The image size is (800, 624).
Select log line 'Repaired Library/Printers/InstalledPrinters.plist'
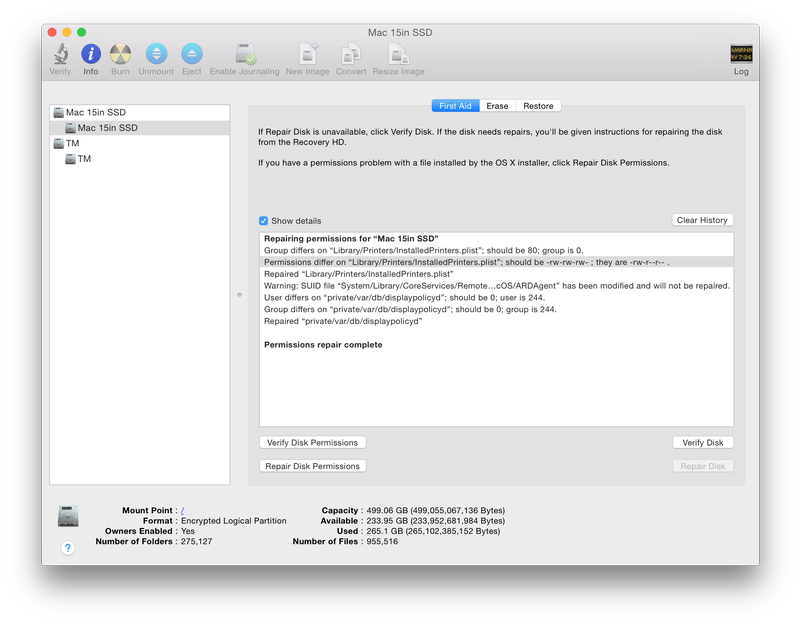[x=496, y=274]
